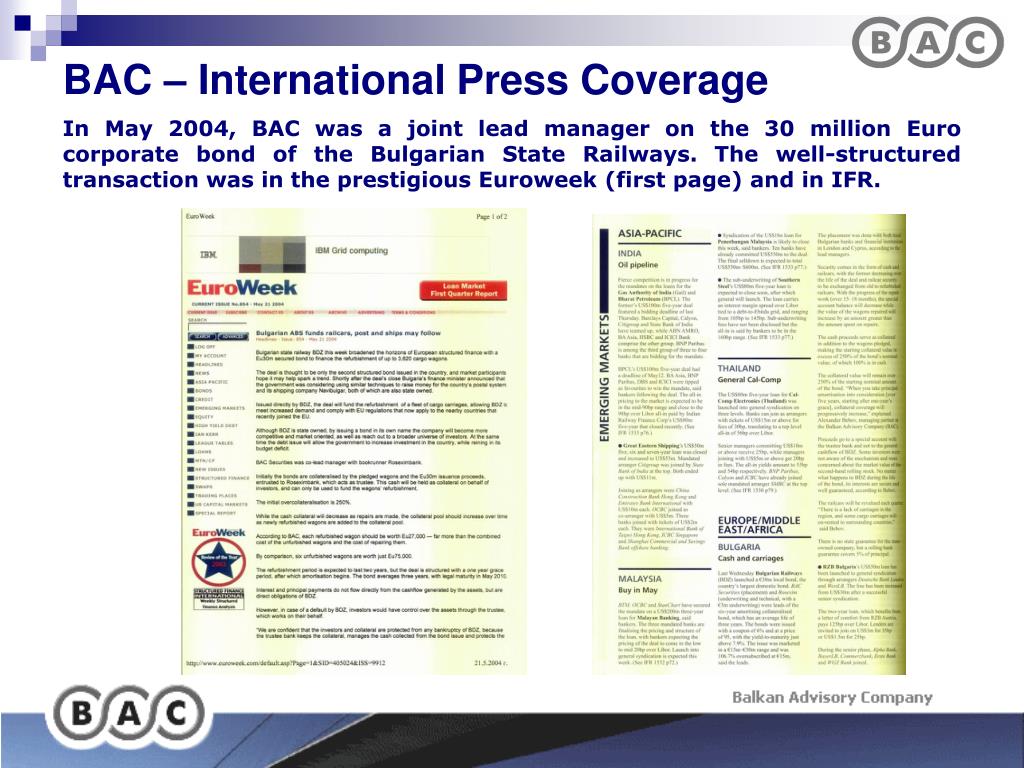Click Credit in EuroWeek sidebar
The height and width of the screenshot is (768, 1024).
(x=200, y=399)
